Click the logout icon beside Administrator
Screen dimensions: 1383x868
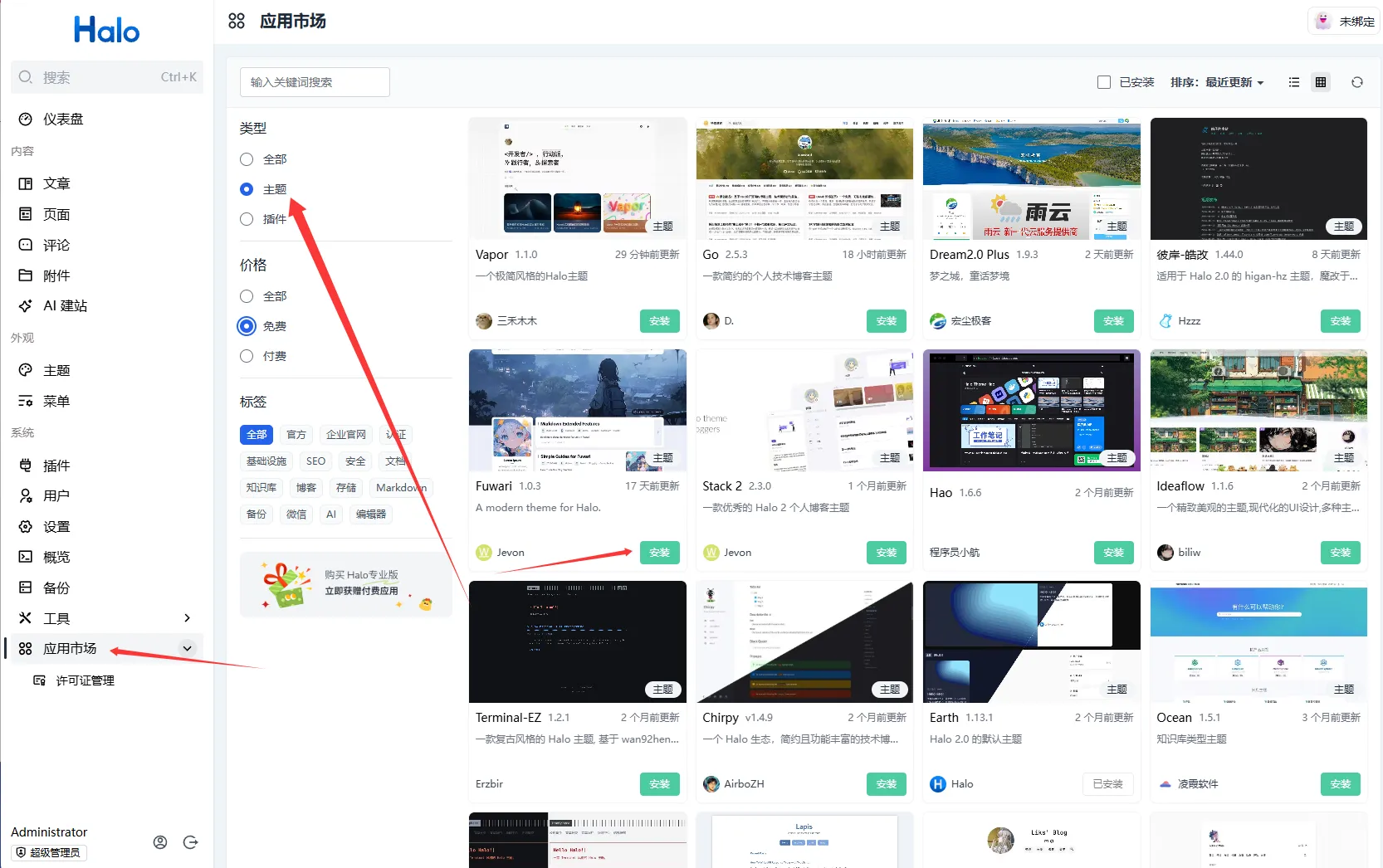pos(190,842)
